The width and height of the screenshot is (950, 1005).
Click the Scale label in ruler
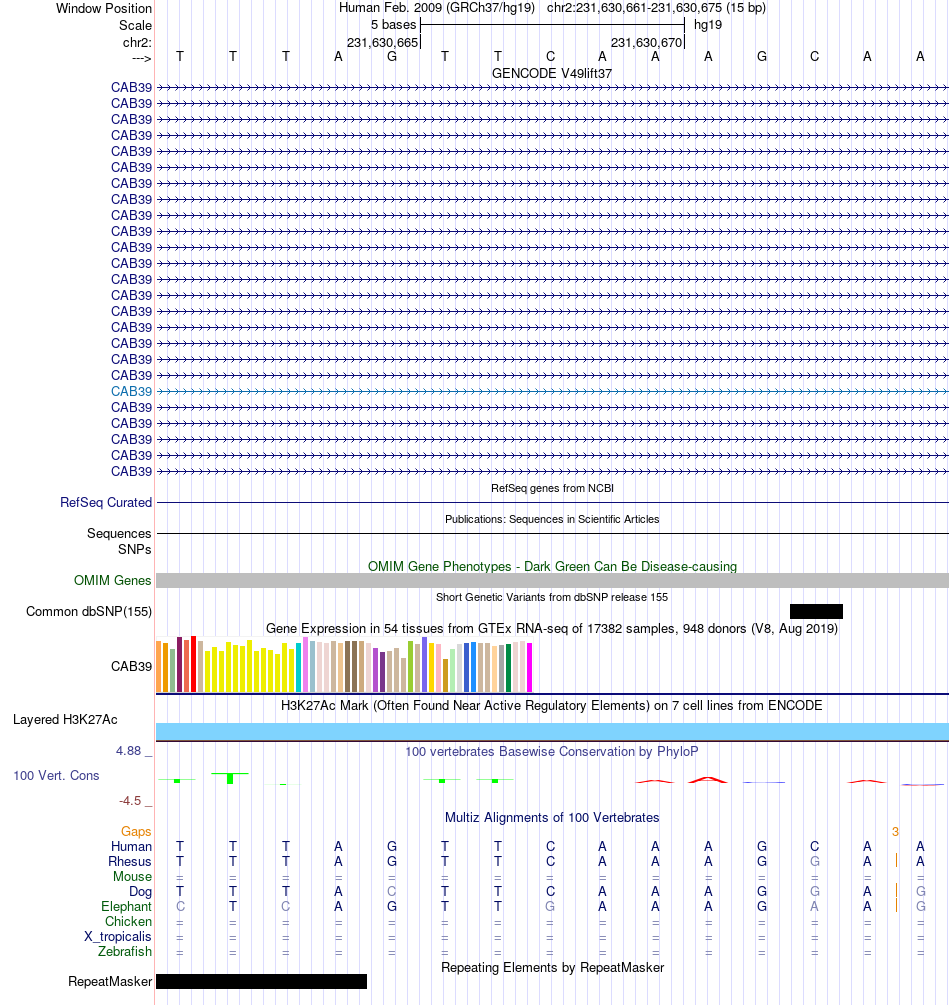pyautogui.click(x=135, y=26)
